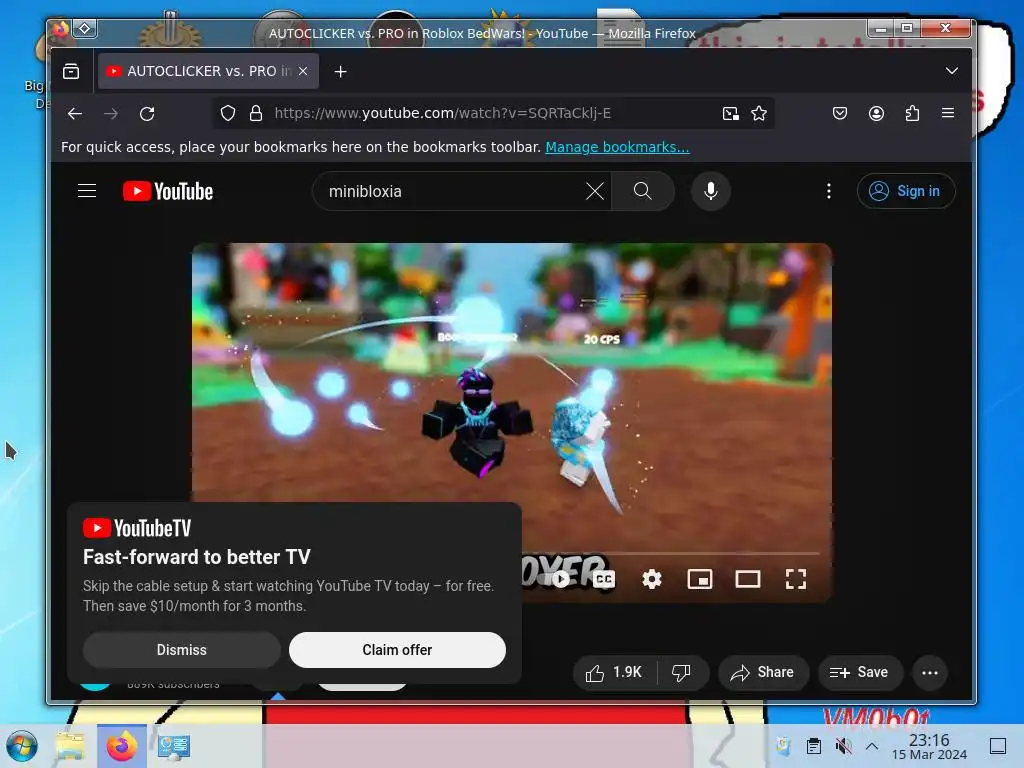The image size is (1024, 768).
Task: Open Firefox extensions menu
Action: tap(912, 114)
